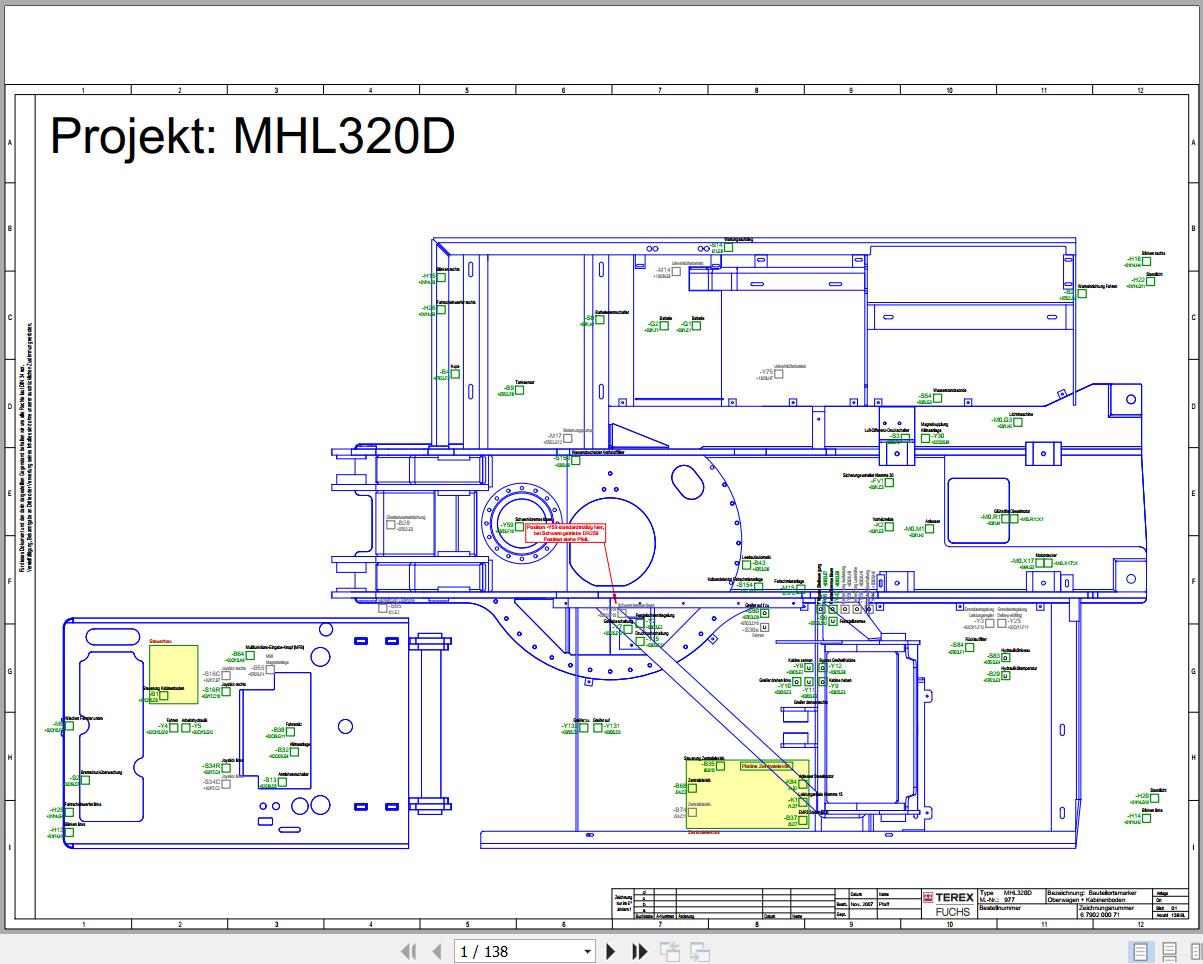Image resolution: width=1203 pixels, height=964 pixels.
Task: Click the red Position -Y59 annotation note
Action: pyautogui.click(x=565, y=532)
